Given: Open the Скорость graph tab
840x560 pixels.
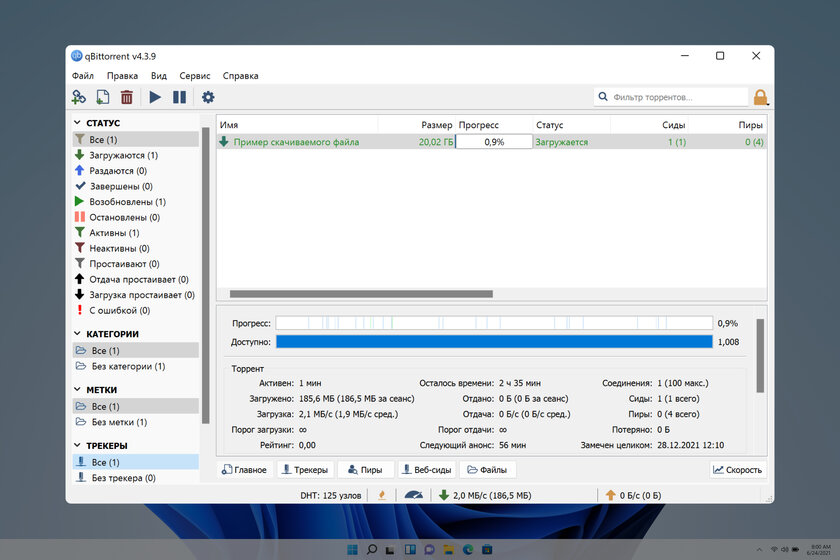Looking at the screenshot, I should point(738,469).
